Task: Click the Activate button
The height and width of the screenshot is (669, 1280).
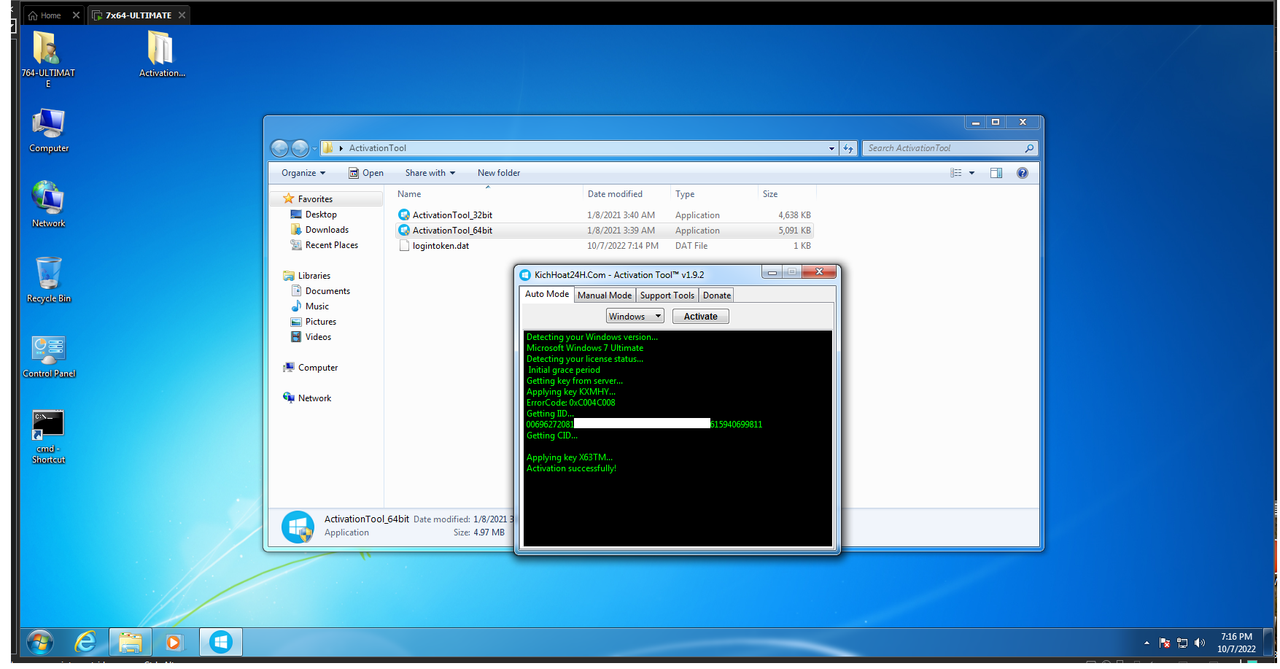Action: point(700,316)
